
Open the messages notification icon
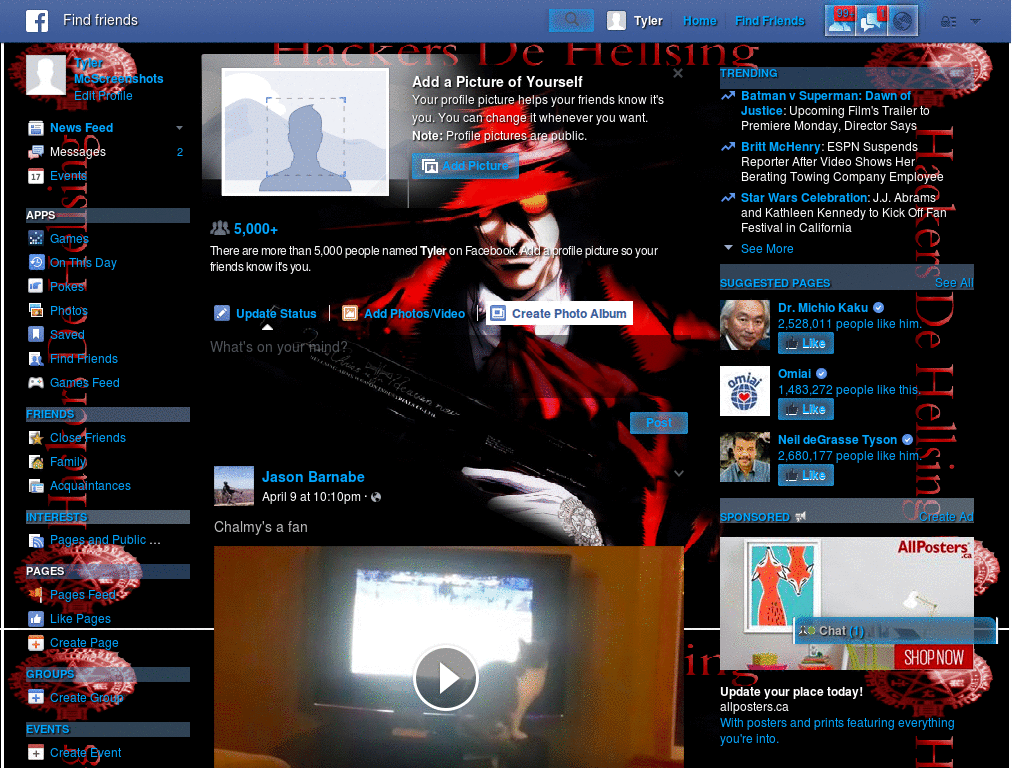pos(871,21)
